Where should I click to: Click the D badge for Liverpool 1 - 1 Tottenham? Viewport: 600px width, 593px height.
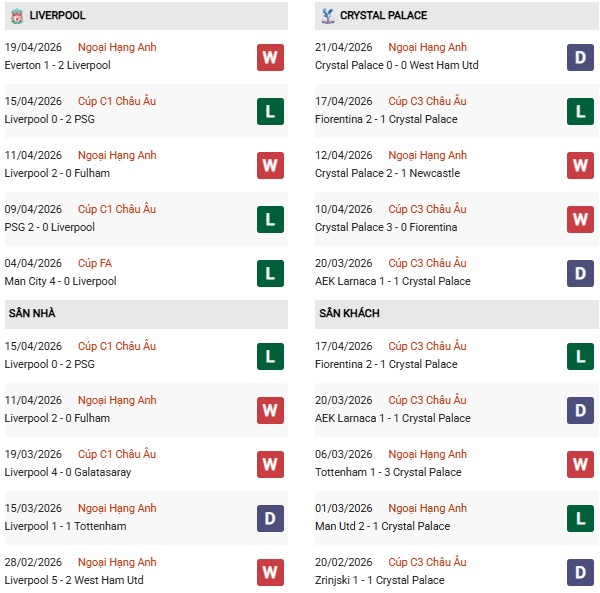(x=270, y=518)
